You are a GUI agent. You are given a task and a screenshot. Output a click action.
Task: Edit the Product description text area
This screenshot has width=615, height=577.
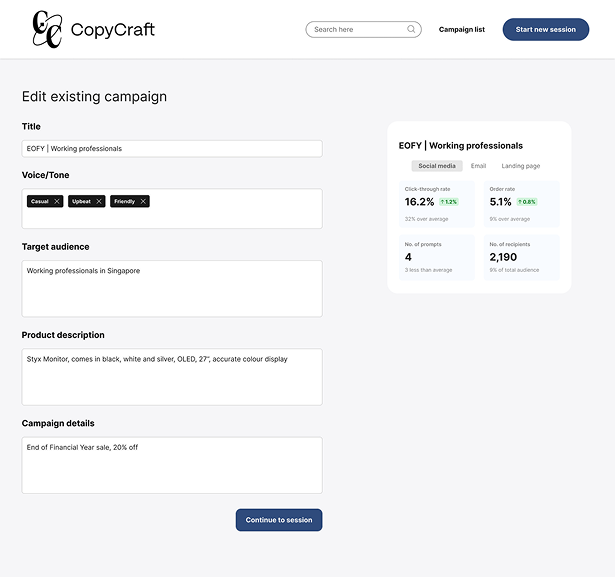point(172,377)
